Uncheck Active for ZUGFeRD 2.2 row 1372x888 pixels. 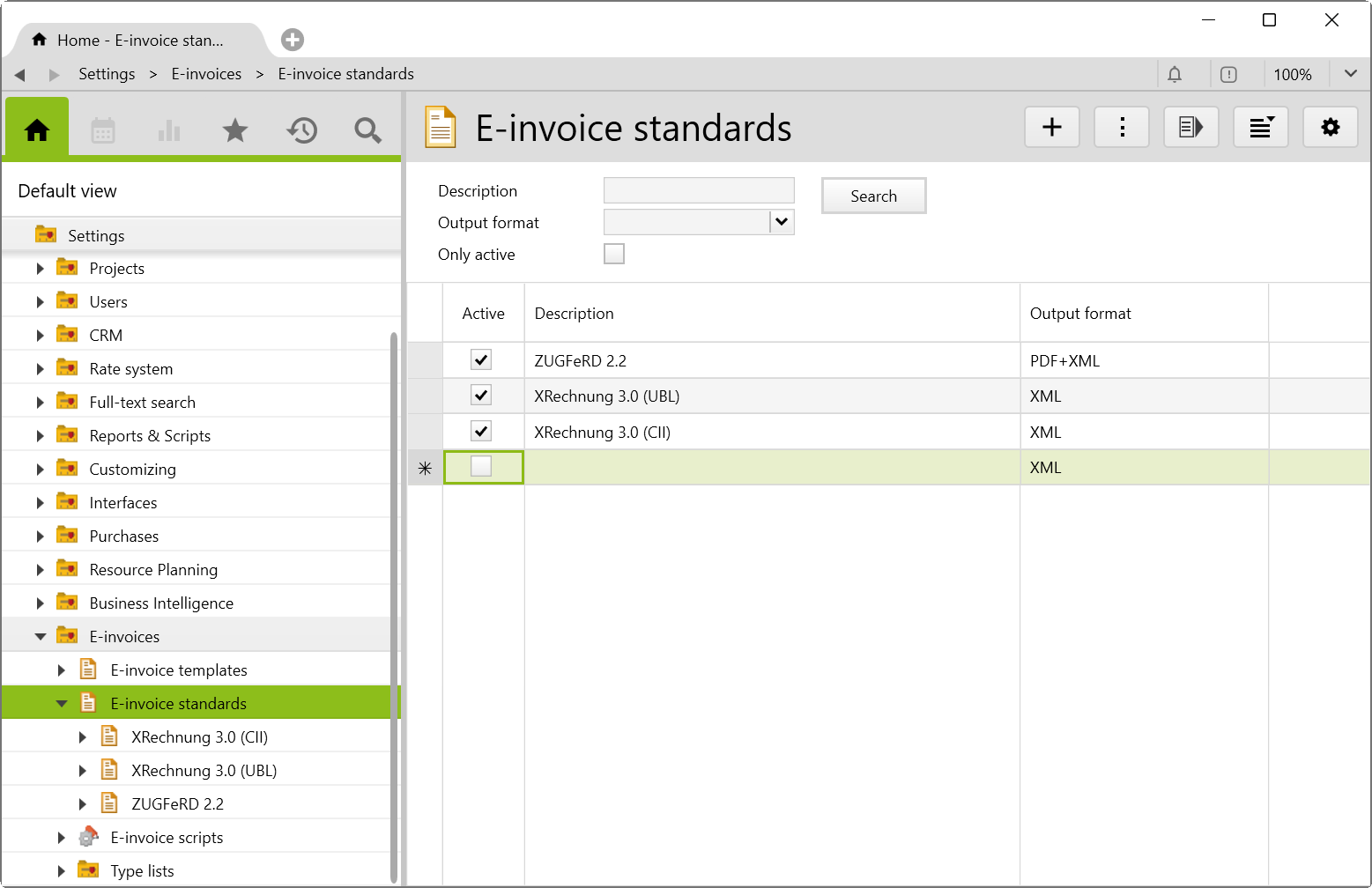tap(481, 360)
